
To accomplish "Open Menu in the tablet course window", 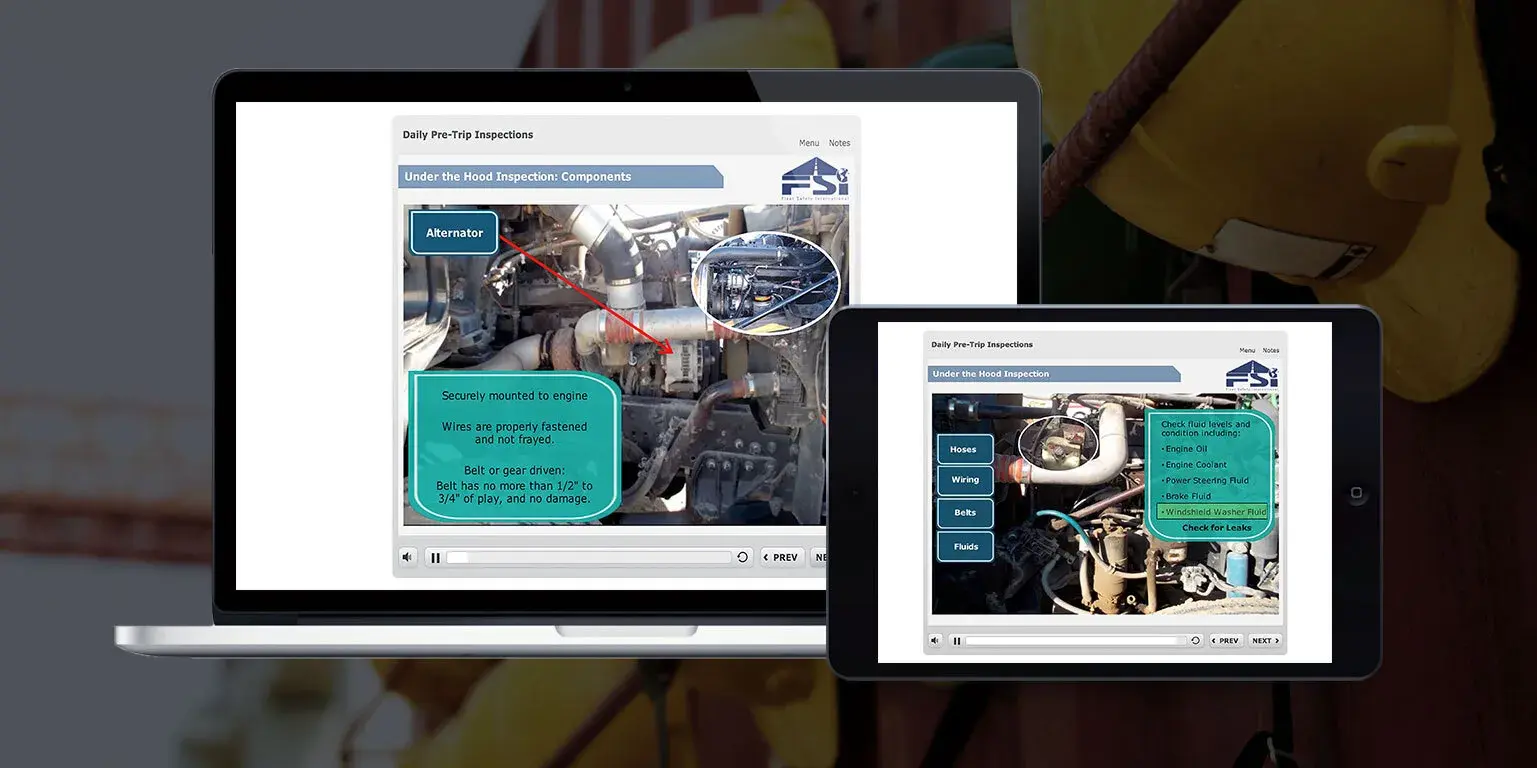I will (1247, 350).
